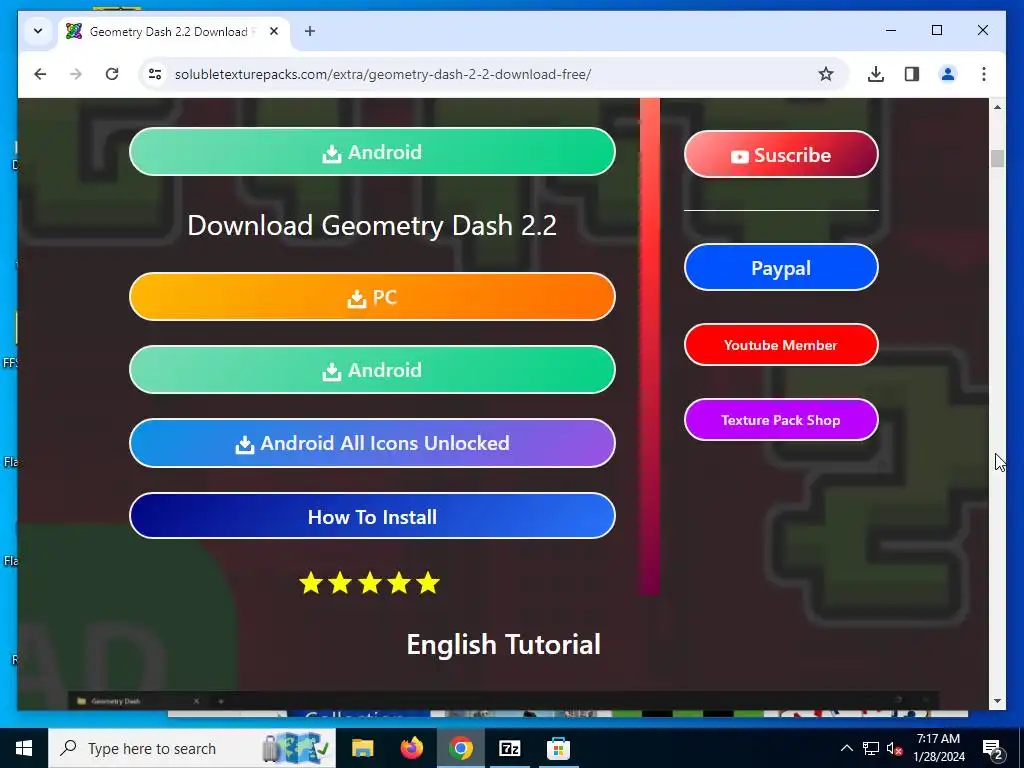This screenshot has height=768, width=1024.
Task: Click the Android button below PC
Action: tap(372, 370)
